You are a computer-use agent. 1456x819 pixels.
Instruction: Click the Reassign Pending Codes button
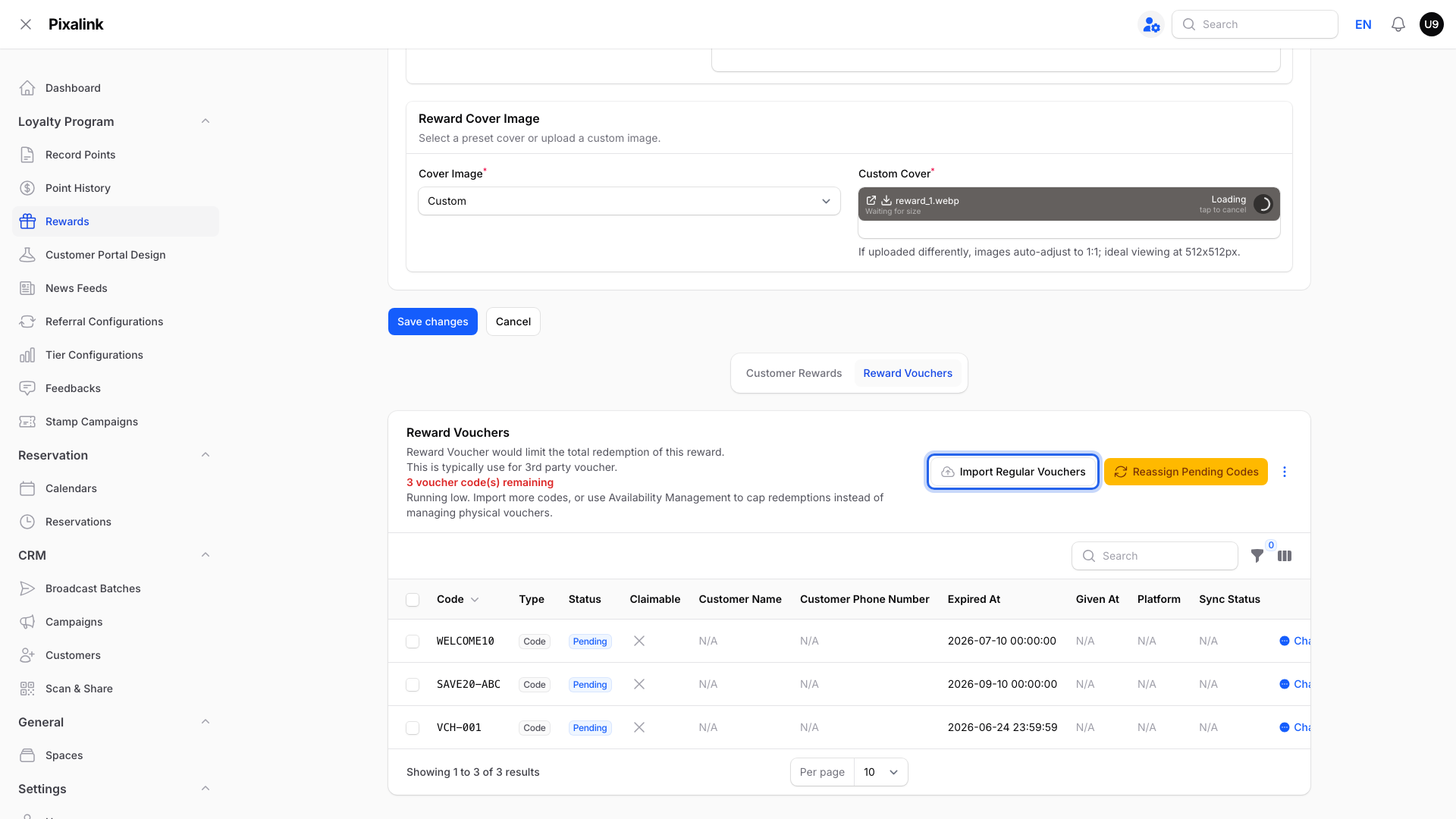(x=1186, y=472)
